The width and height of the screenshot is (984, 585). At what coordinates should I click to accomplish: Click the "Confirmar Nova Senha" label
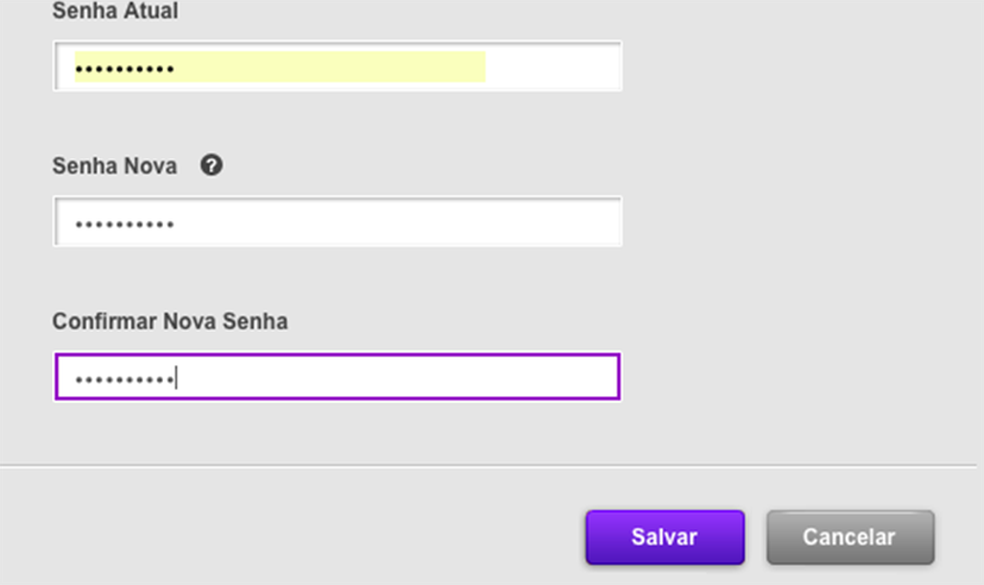[170, 322]
